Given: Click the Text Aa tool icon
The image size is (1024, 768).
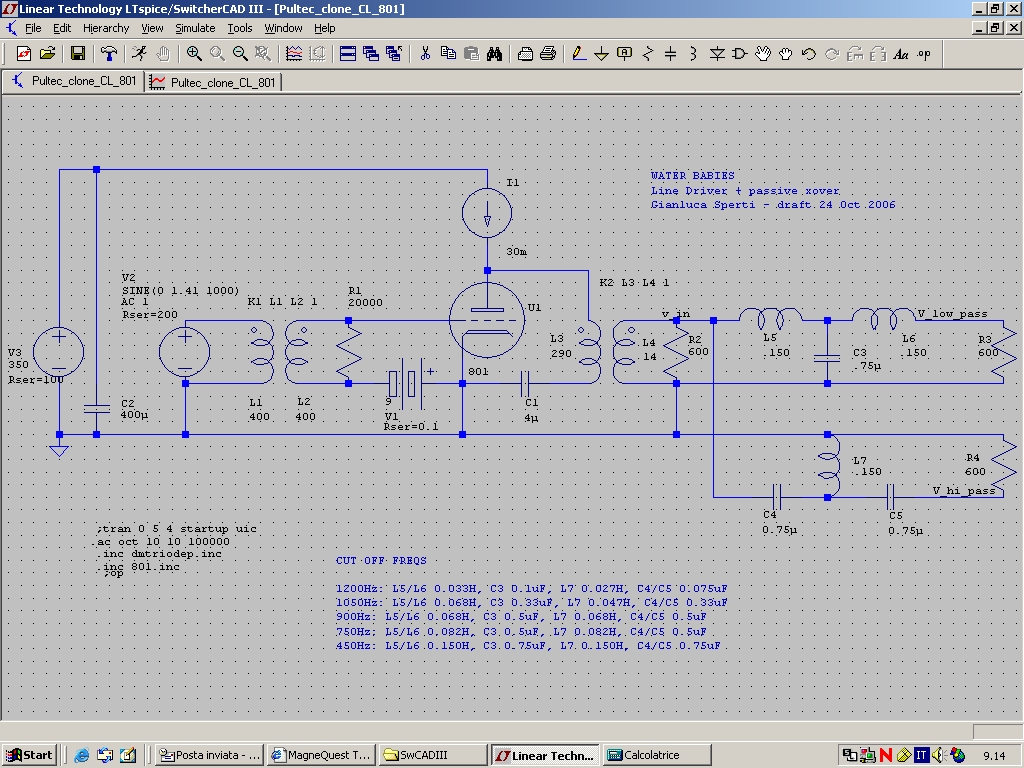Looking at the screenshot, I should coord(901,54).
